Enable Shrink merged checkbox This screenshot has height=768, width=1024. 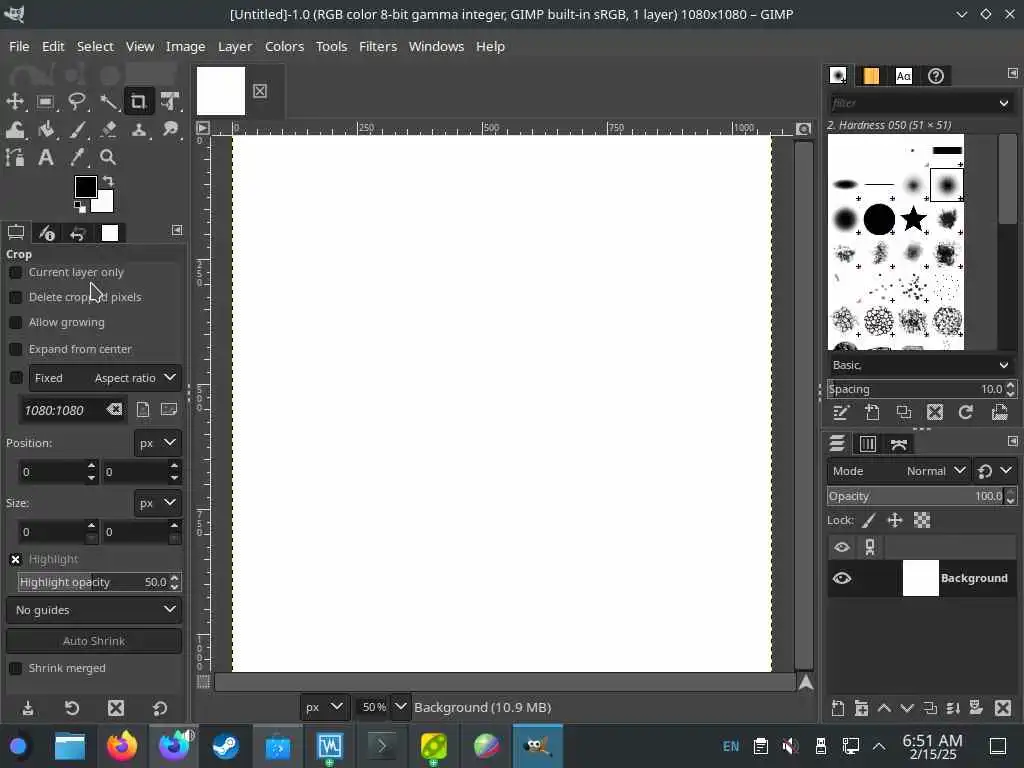(16, 669)
